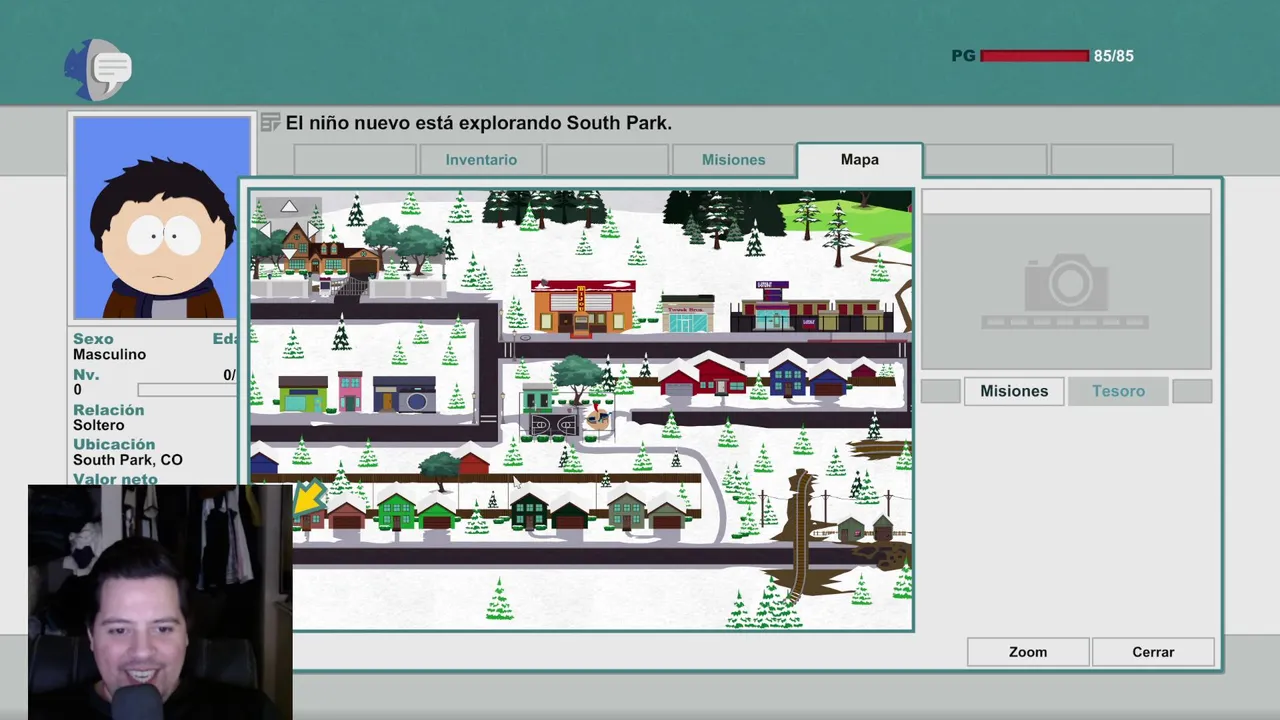Screen dimensions: 1280x720
Task: Pan the map down with the down arrow
Action: coord(289,255)
